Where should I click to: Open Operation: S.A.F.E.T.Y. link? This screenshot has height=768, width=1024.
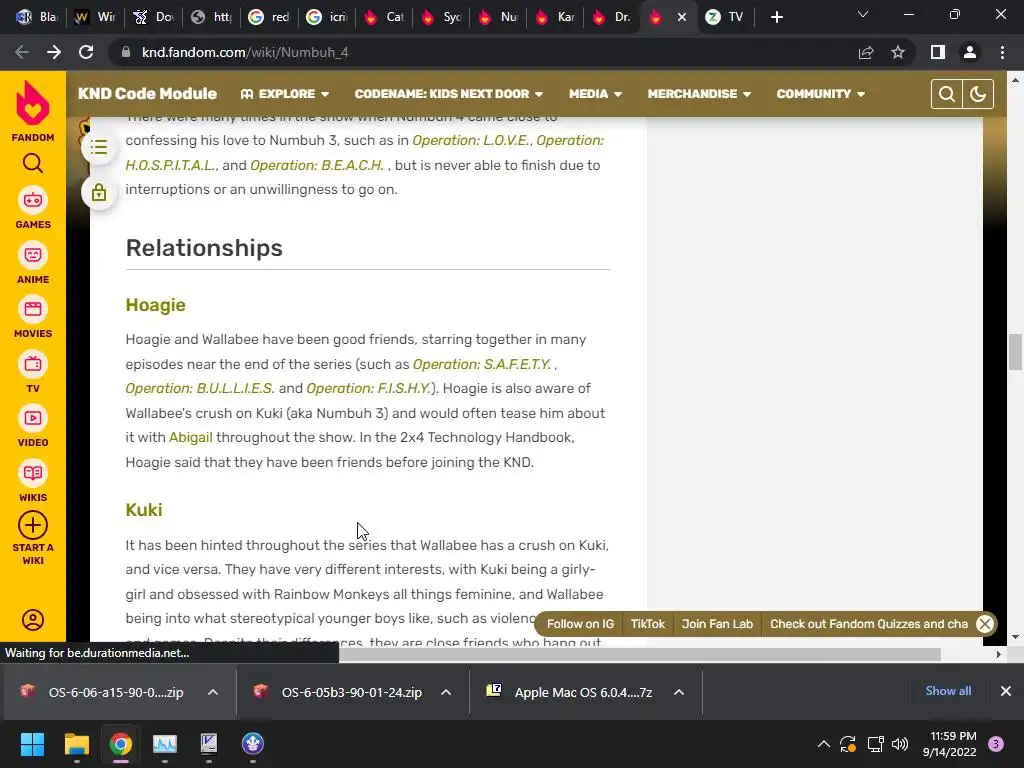click(x=482, y=364)
